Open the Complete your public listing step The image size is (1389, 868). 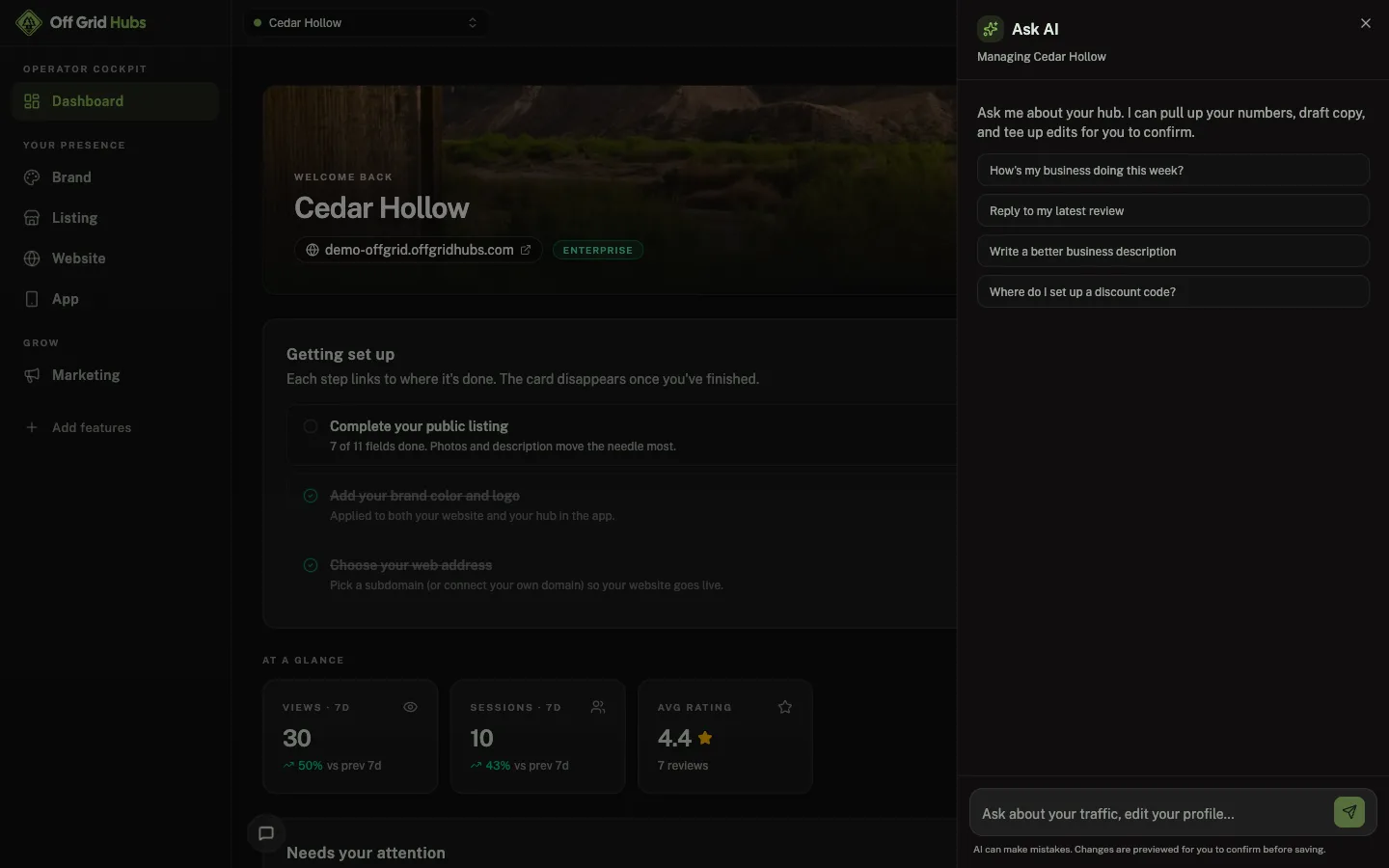[x=622, y=435]
